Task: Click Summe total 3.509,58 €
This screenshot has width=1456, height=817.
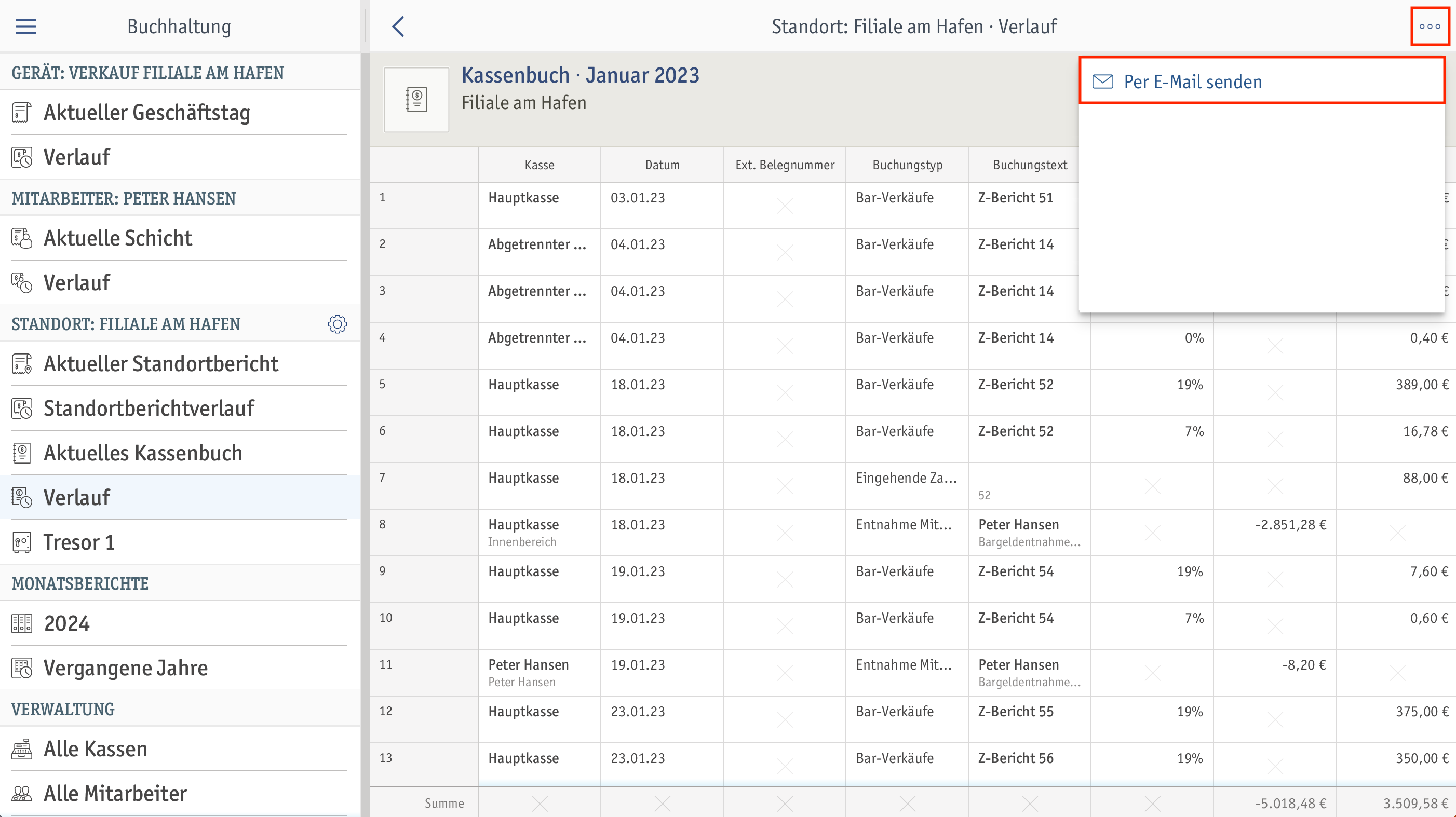Action: pos(1416,804)
